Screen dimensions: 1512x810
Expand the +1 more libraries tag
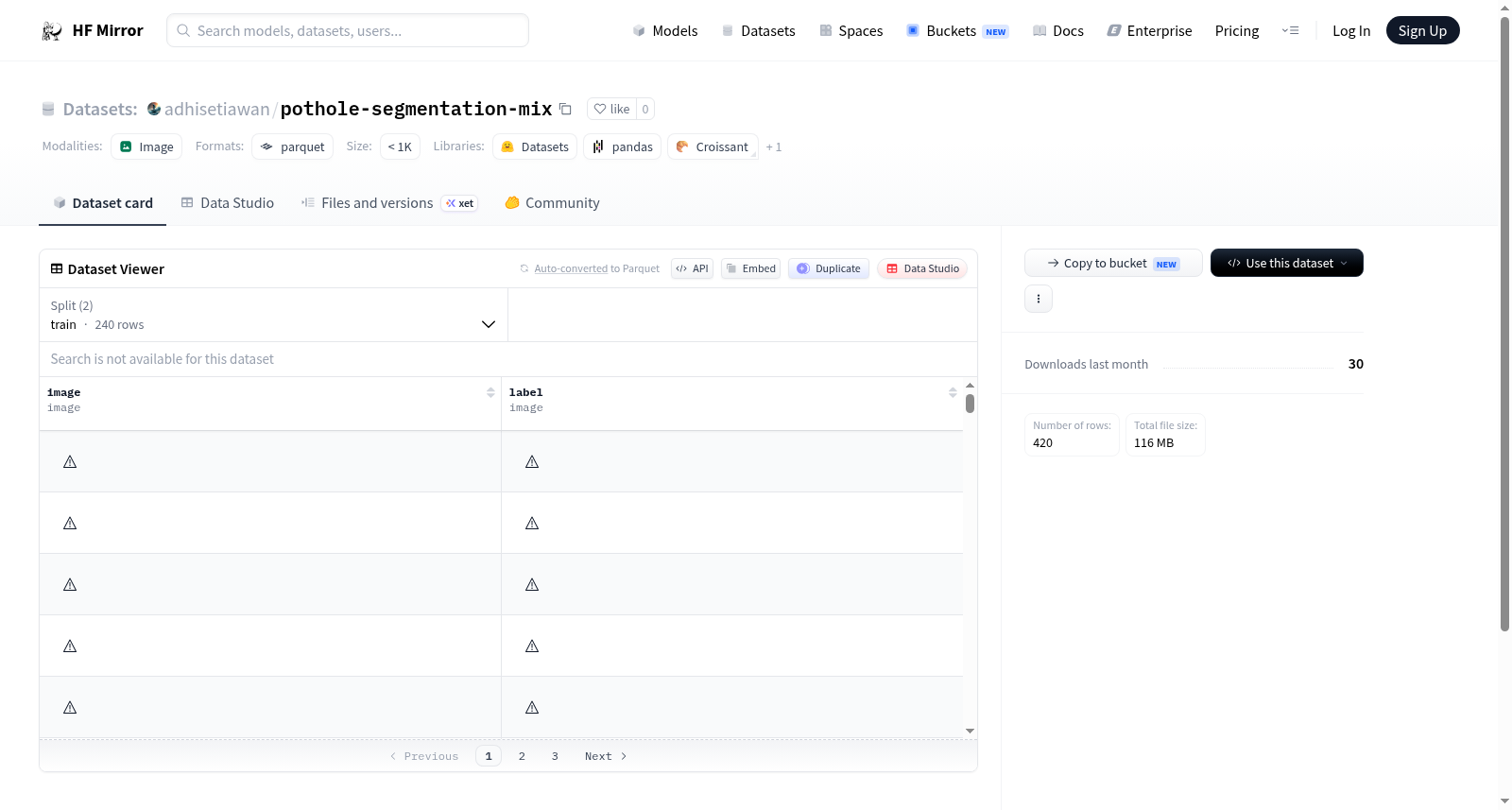pyautogui.click(x=774, y=146)
